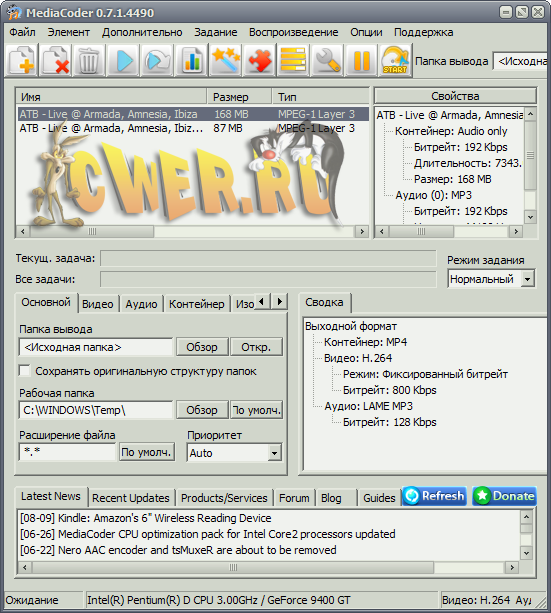551x613 pixels.
Task: Select Контейнер: Audio only tree item
Action: pyautogui.click(x=451, y=131)
